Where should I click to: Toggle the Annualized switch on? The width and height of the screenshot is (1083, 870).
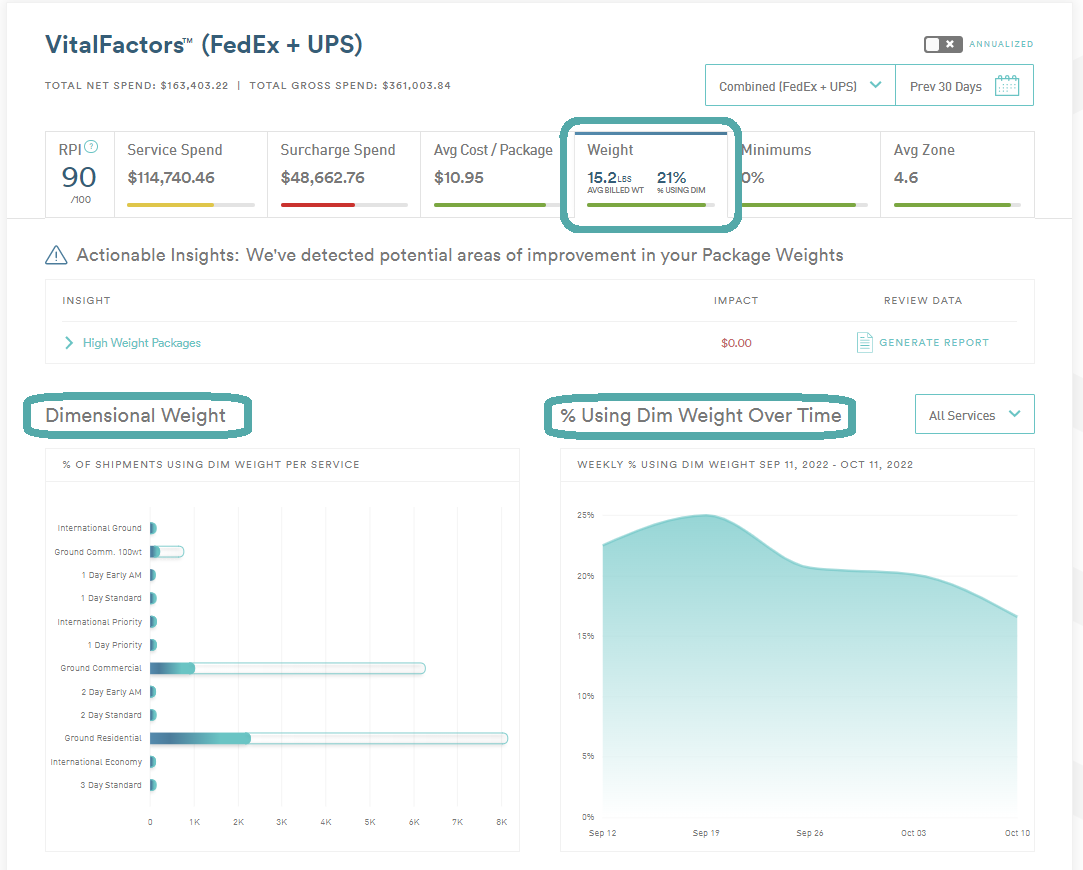pos(943,44)
